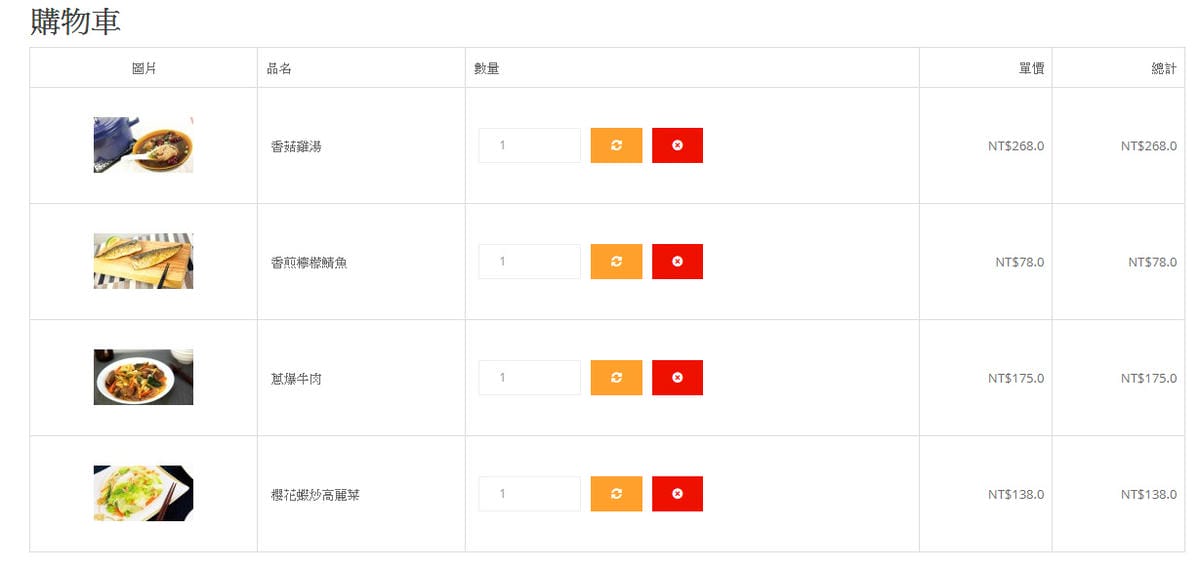This screenshot has width=1200, height=570.
Task: Open the 香菇雞湯 product image
Action: [143, 145]
